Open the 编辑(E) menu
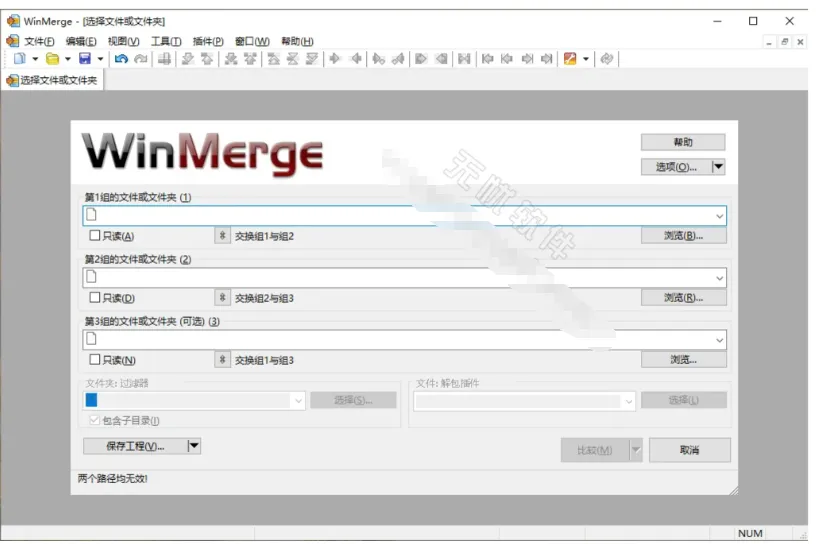This screenshot has width=831, height=544. coord(81,41)
